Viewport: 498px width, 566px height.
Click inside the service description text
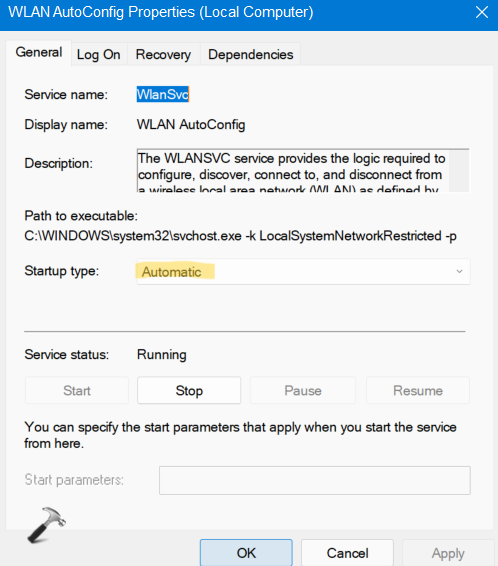coord(292,171)
